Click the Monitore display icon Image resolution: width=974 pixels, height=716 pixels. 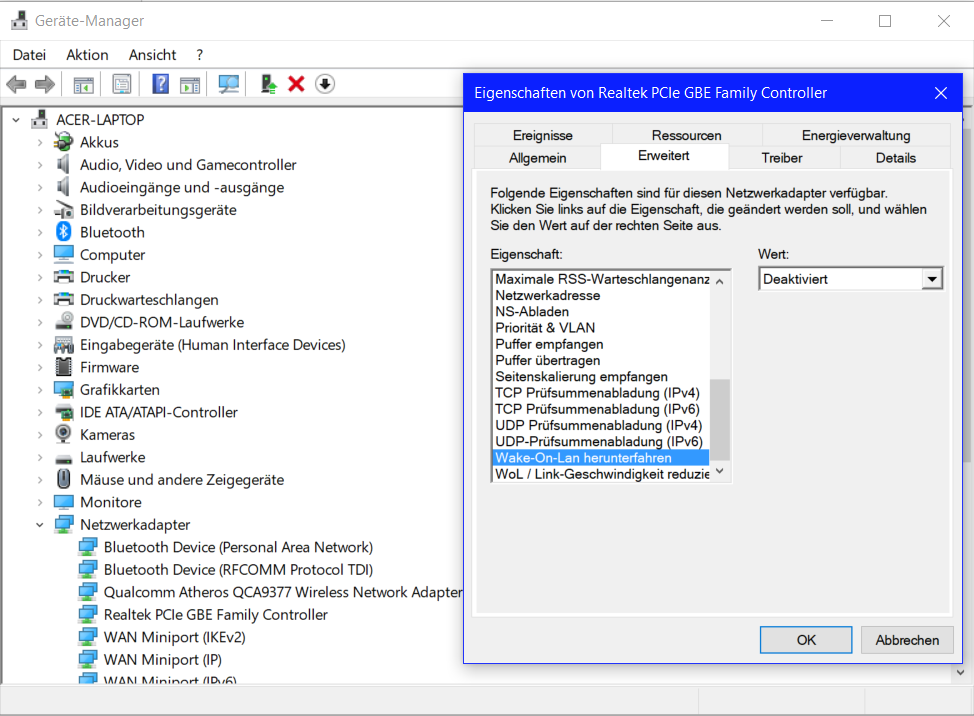pos(63,502)
